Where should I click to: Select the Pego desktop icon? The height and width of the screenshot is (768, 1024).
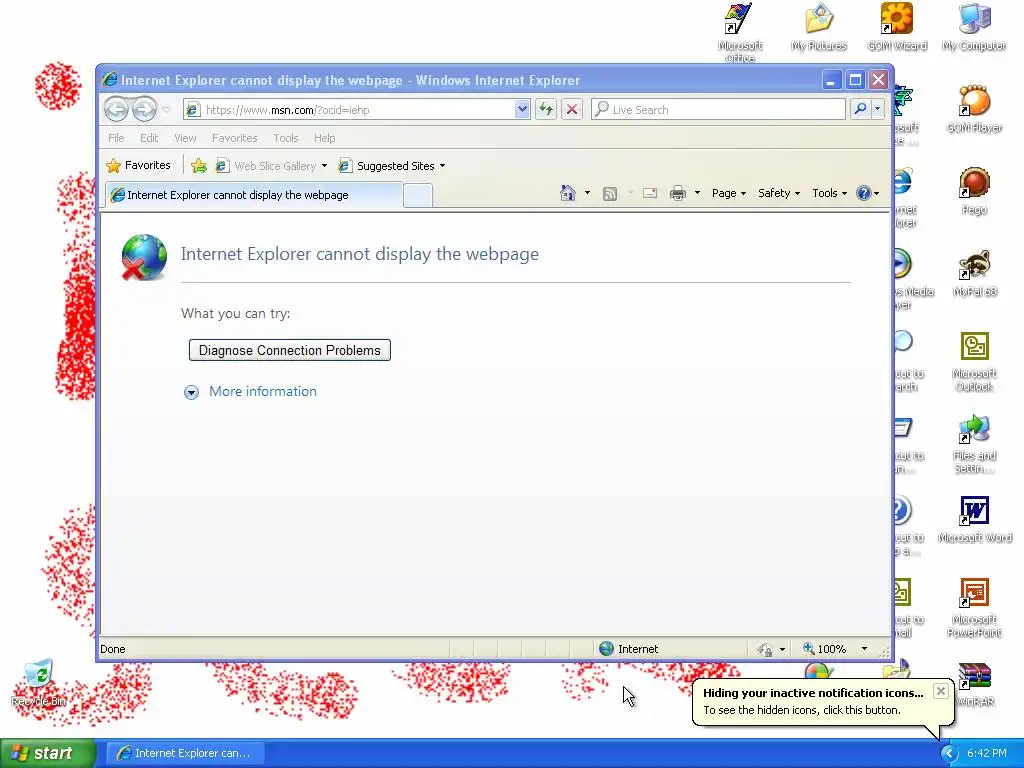coord(974,191)
